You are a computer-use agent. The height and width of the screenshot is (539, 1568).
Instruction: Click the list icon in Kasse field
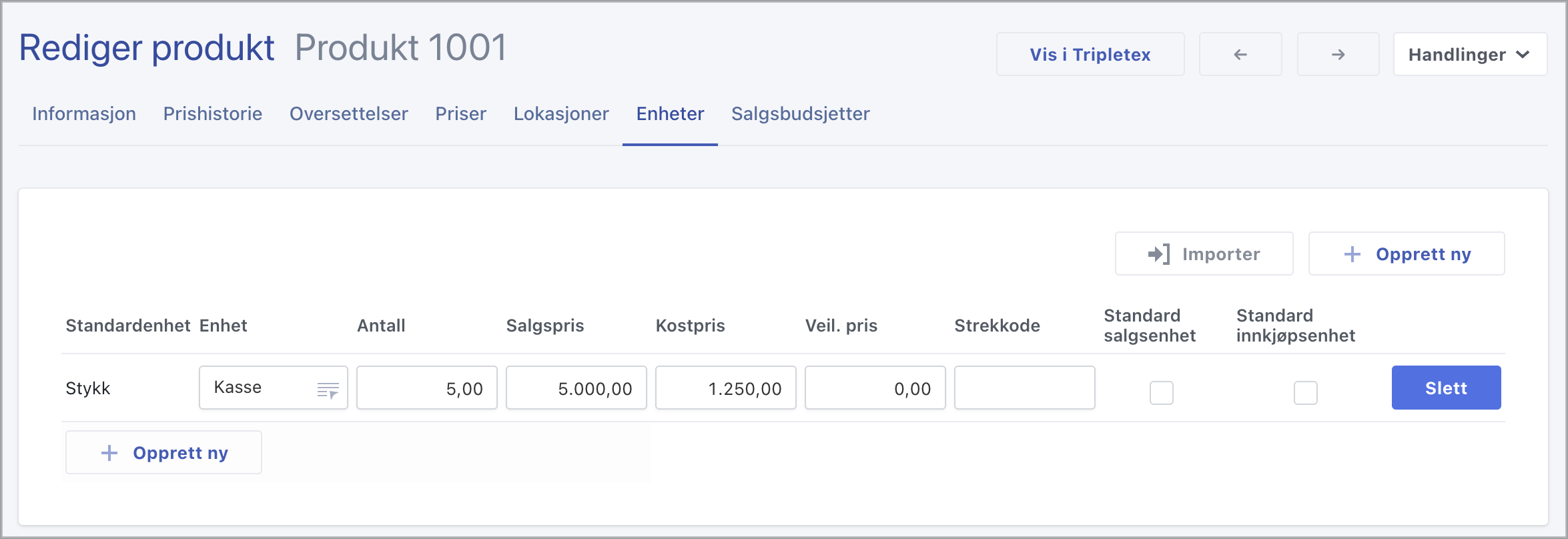(328, 390)
